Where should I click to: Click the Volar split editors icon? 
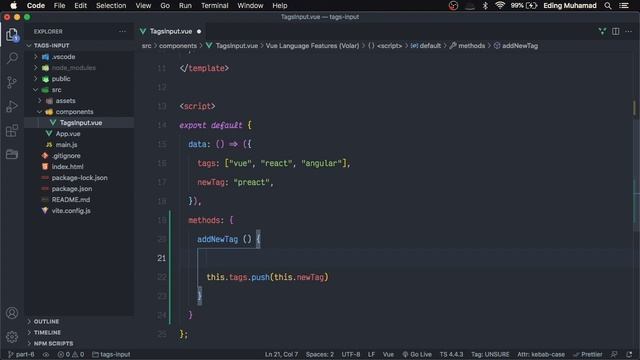click(x=602, y=31)
